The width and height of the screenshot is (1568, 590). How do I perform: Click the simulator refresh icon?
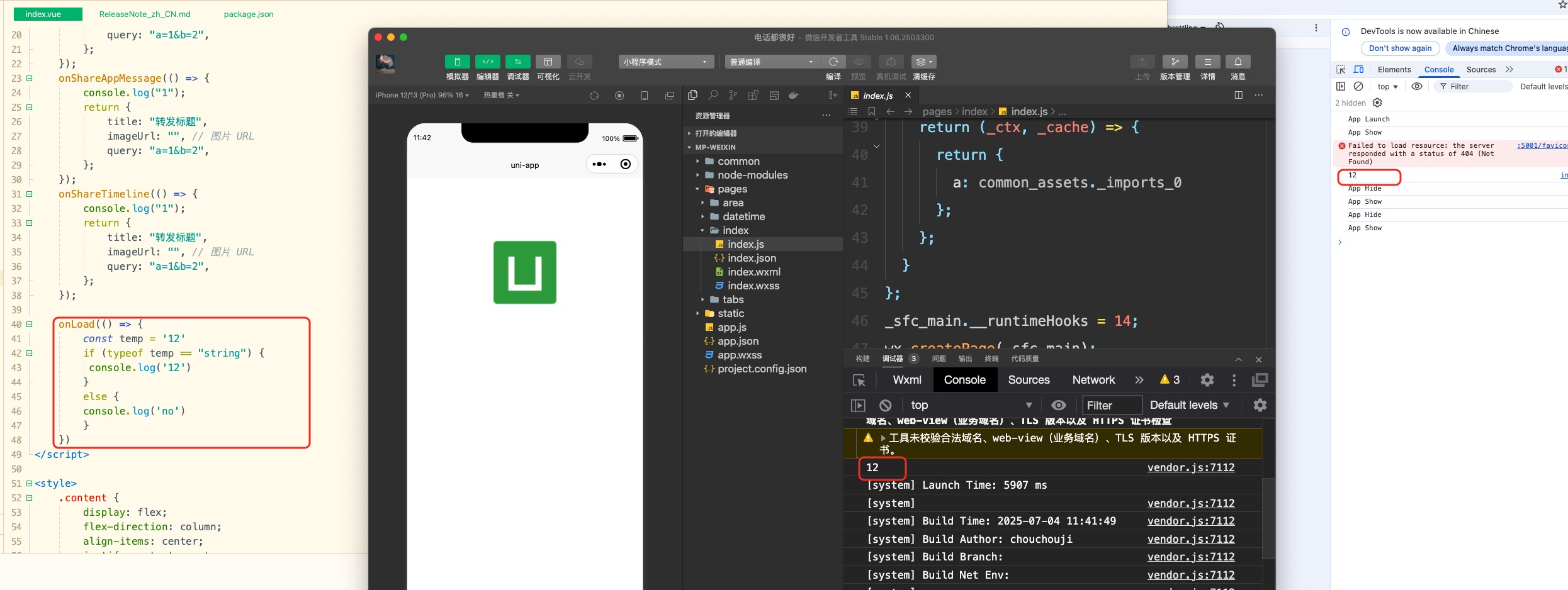coord(594,96)
